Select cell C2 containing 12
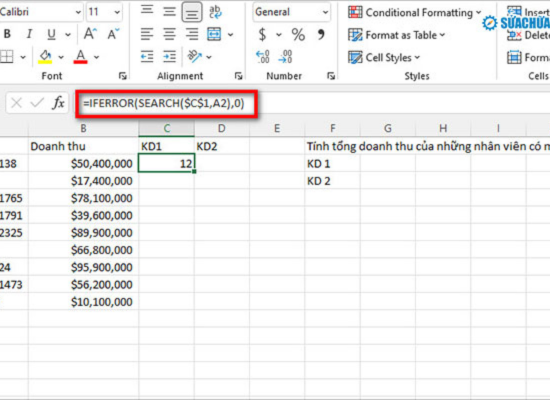Screen dimensions: 550x400 point(167,163)
